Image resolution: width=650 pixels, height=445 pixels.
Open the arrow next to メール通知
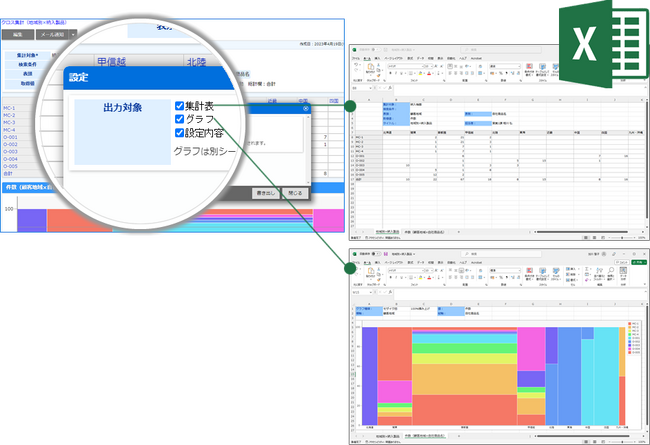(x=73, y=34)
